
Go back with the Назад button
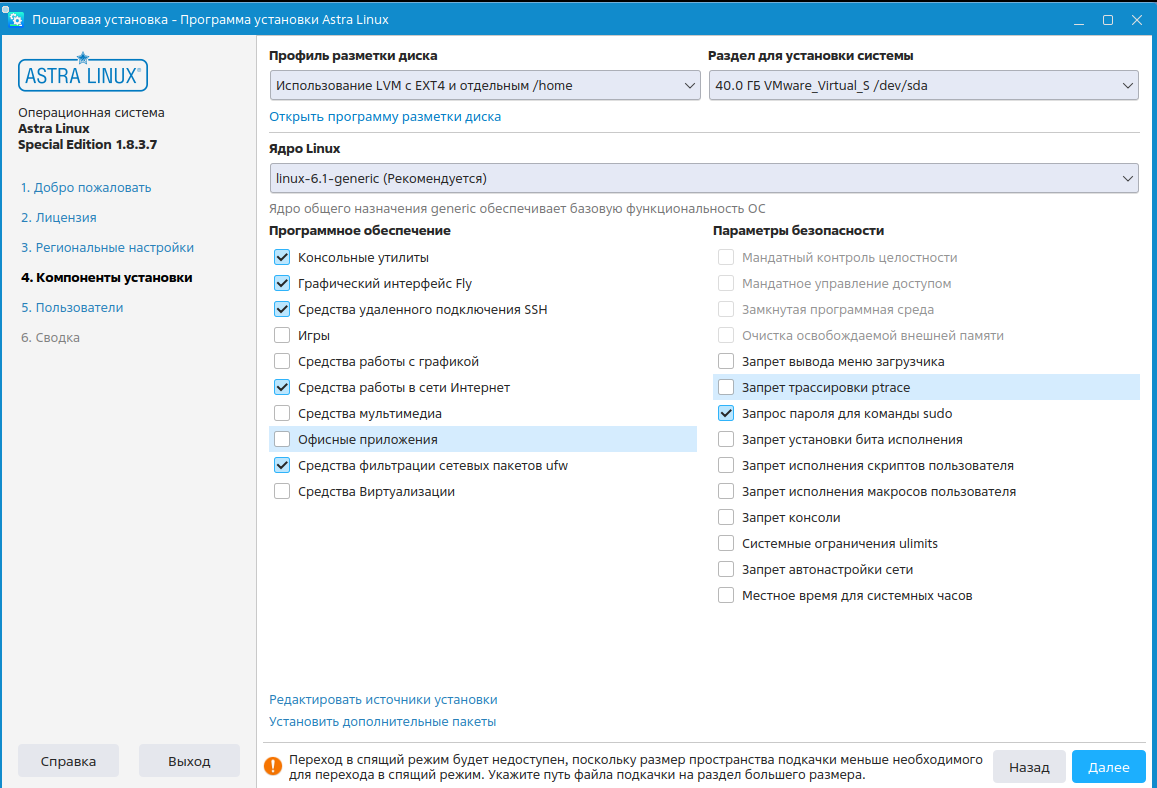1029,767
